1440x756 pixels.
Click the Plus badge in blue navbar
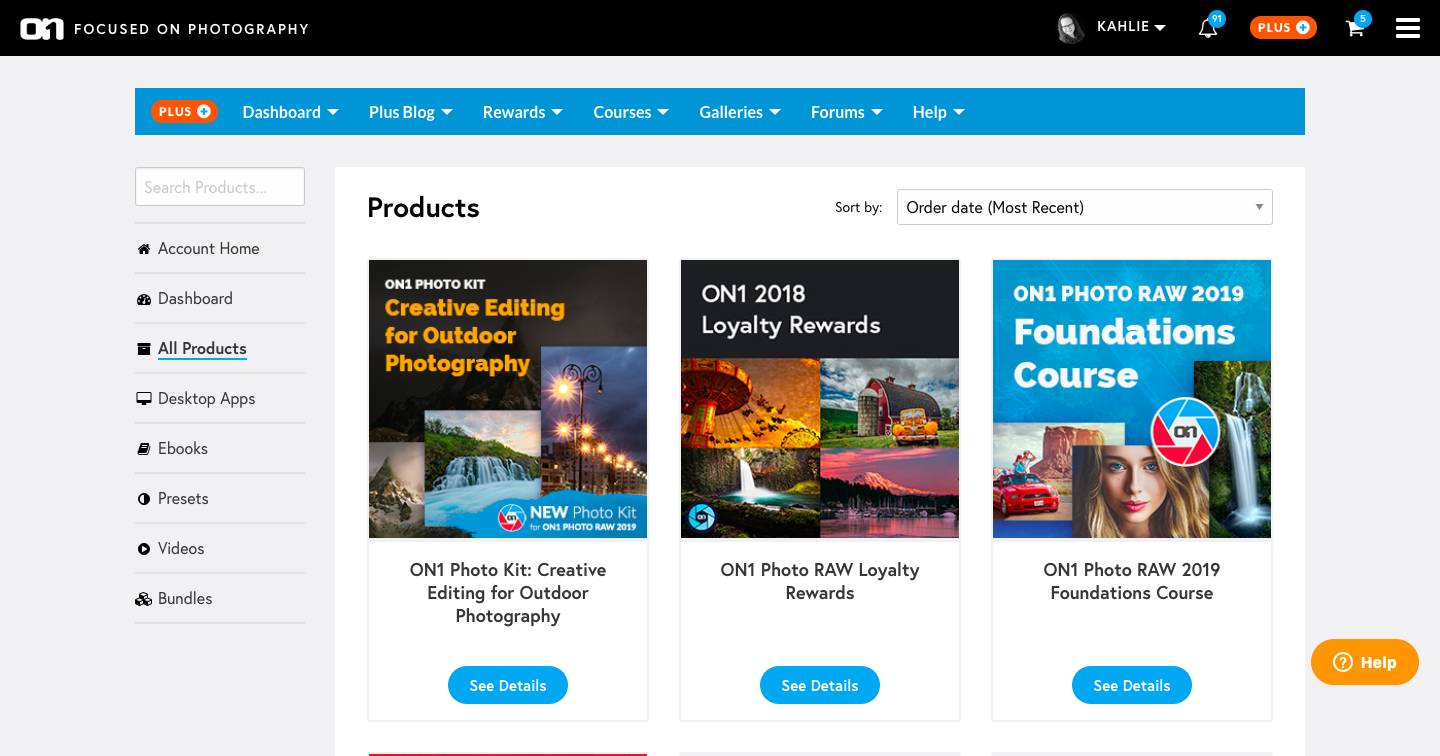184,112
